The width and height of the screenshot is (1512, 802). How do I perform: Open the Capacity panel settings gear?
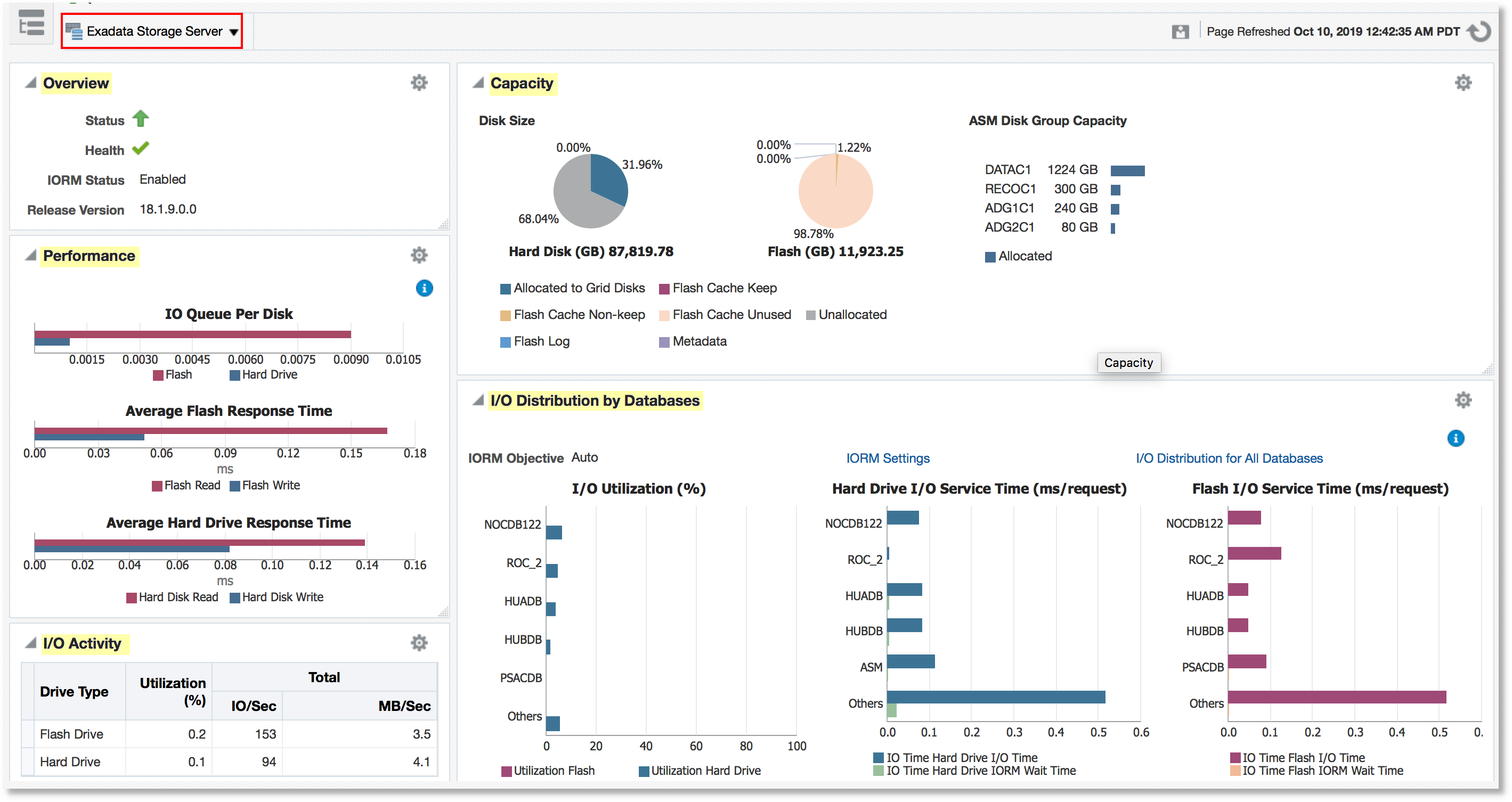(1464, 82)
